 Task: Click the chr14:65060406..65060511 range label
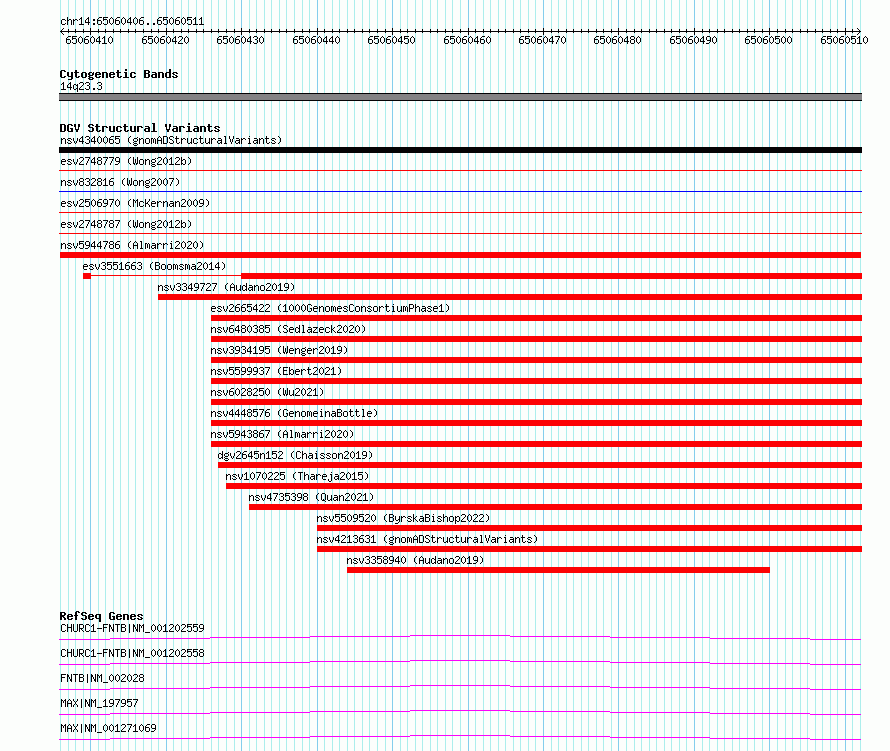[x=132, y=22]
